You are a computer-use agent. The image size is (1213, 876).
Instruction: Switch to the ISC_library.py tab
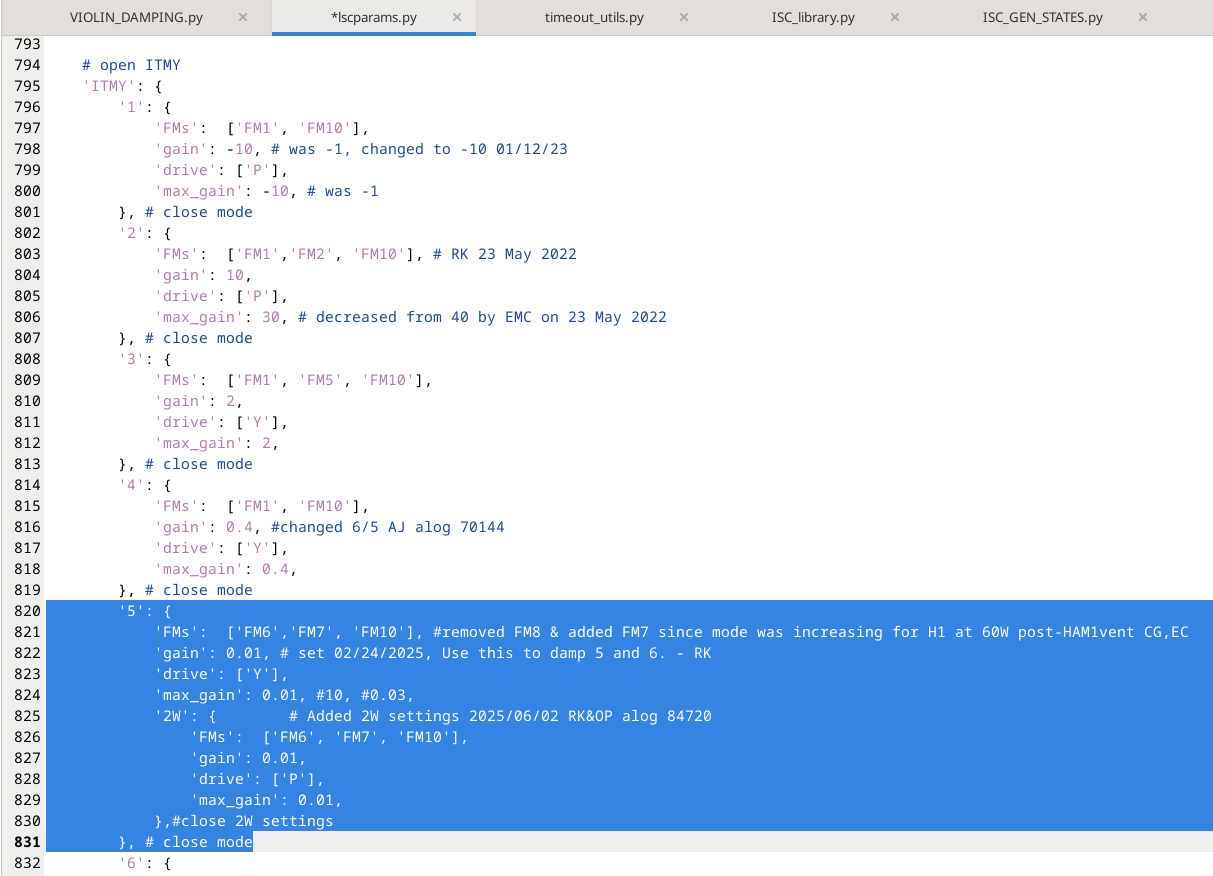tap(813, 18)
